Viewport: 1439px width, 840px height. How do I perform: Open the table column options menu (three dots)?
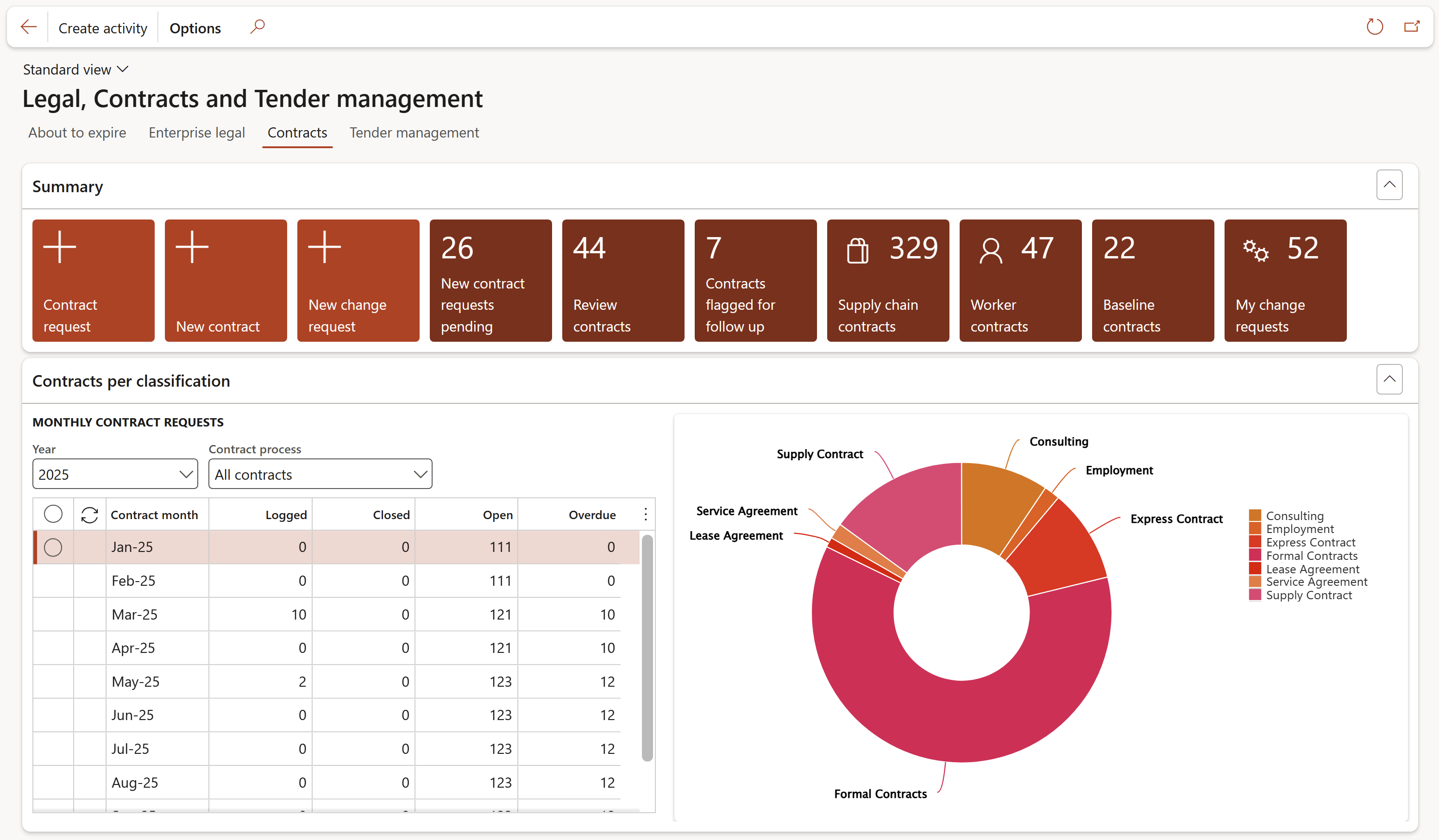tap(645, 514)
